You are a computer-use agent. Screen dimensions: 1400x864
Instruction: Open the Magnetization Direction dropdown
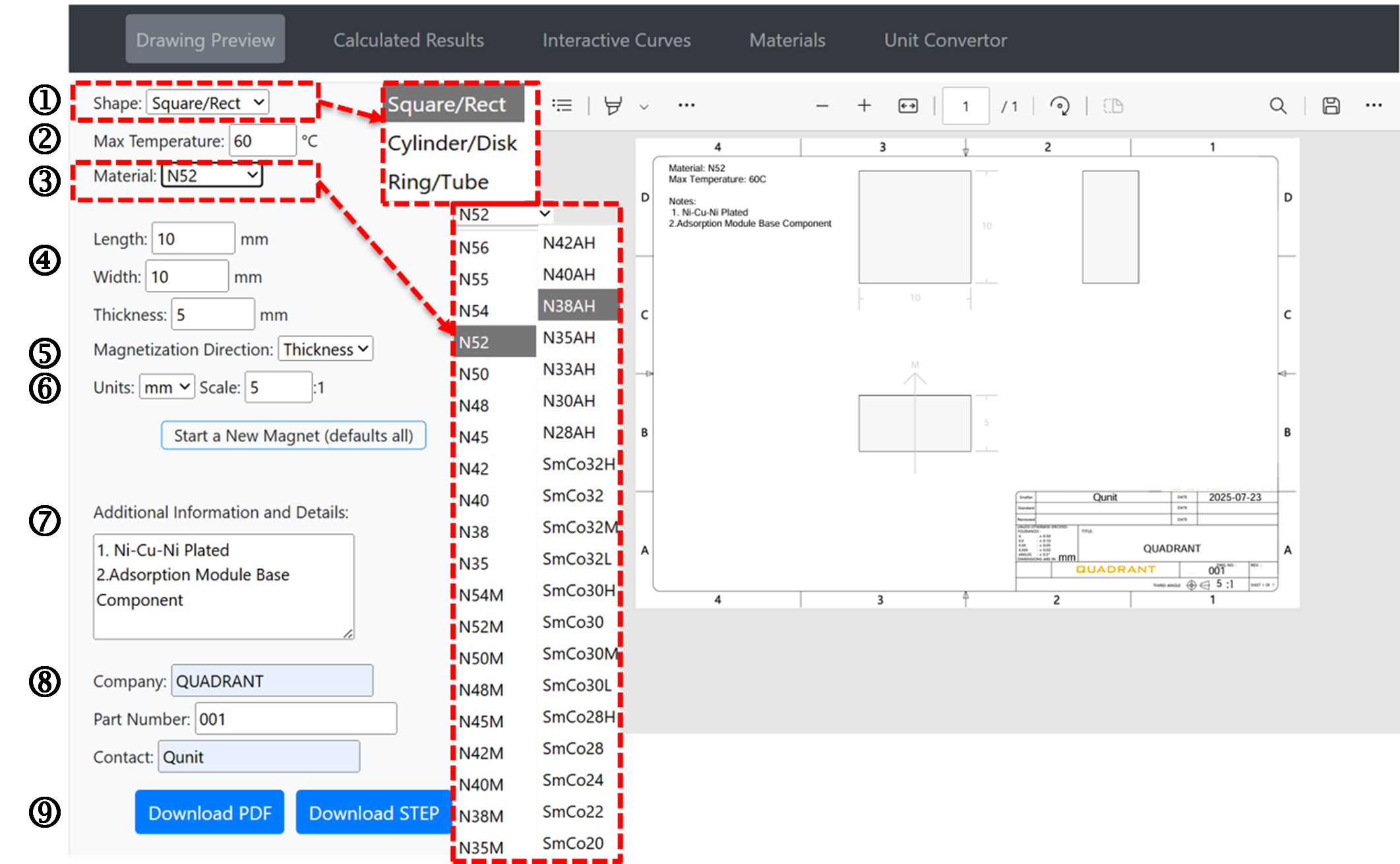pyautogui.click(x=325, y=349)
